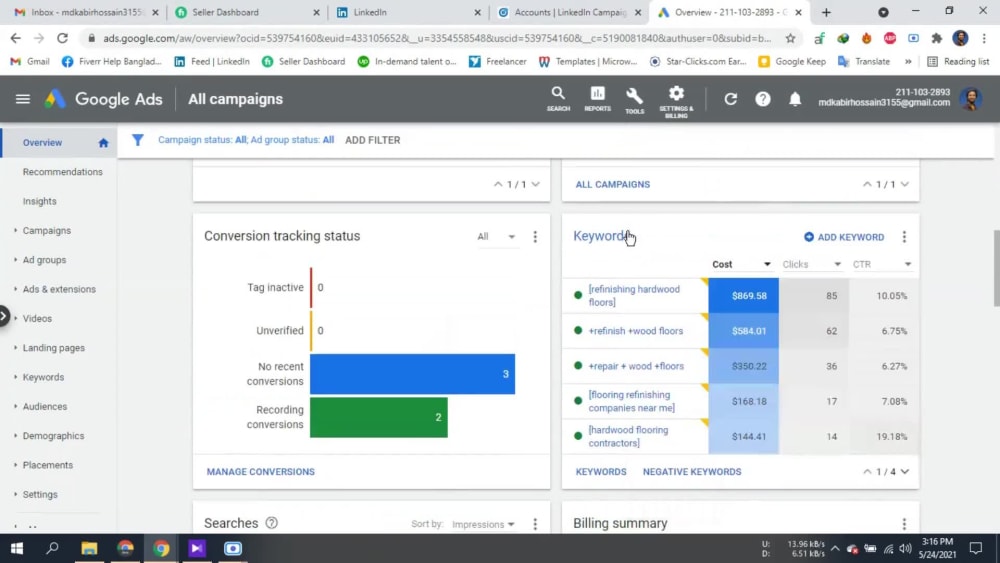Click the Searches help icon
This screenshot has width=1000, height=563.
pos(272,523)
